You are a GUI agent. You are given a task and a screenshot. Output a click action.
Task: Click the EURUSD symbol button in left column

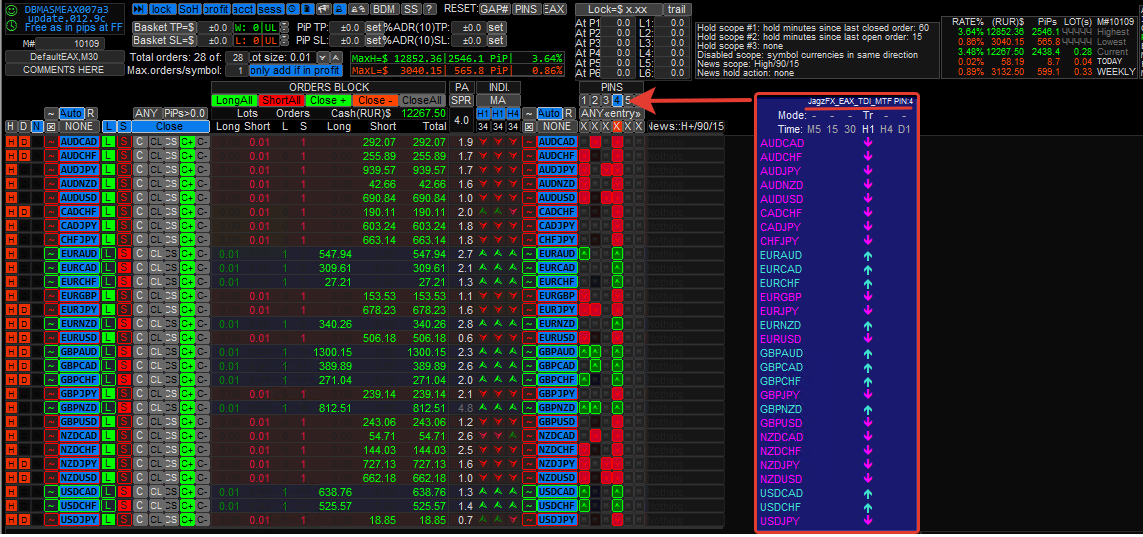tap(79, 338)
